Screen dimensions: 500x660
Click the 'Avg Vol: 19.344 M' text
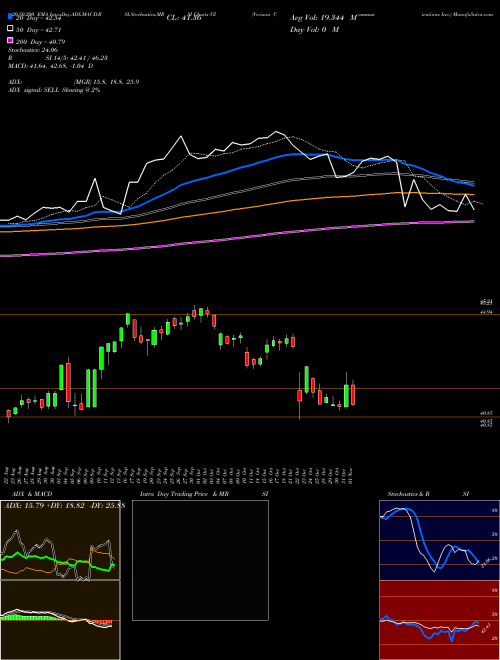pos(324,18)
